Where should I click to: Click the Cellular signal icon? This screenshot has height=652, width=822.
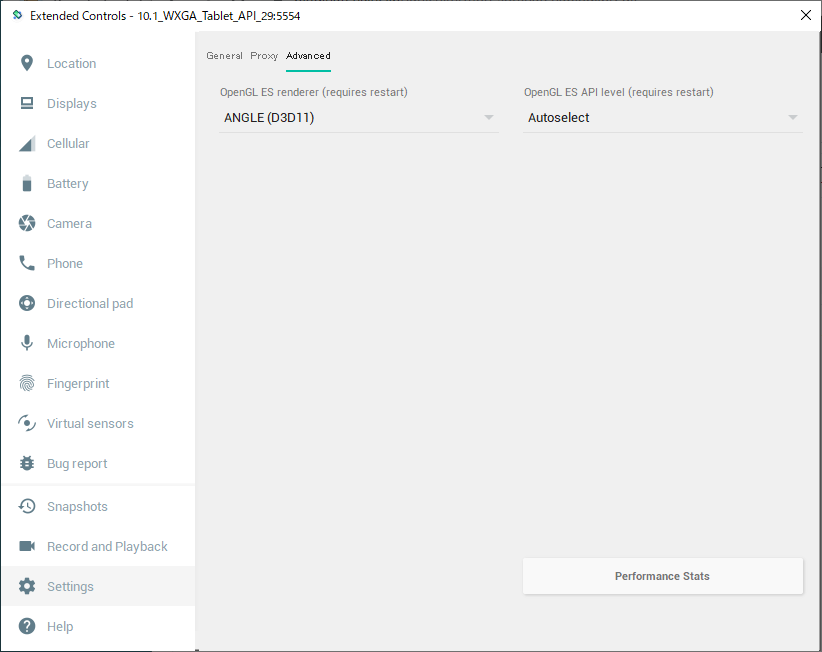(x=27, y=144)
